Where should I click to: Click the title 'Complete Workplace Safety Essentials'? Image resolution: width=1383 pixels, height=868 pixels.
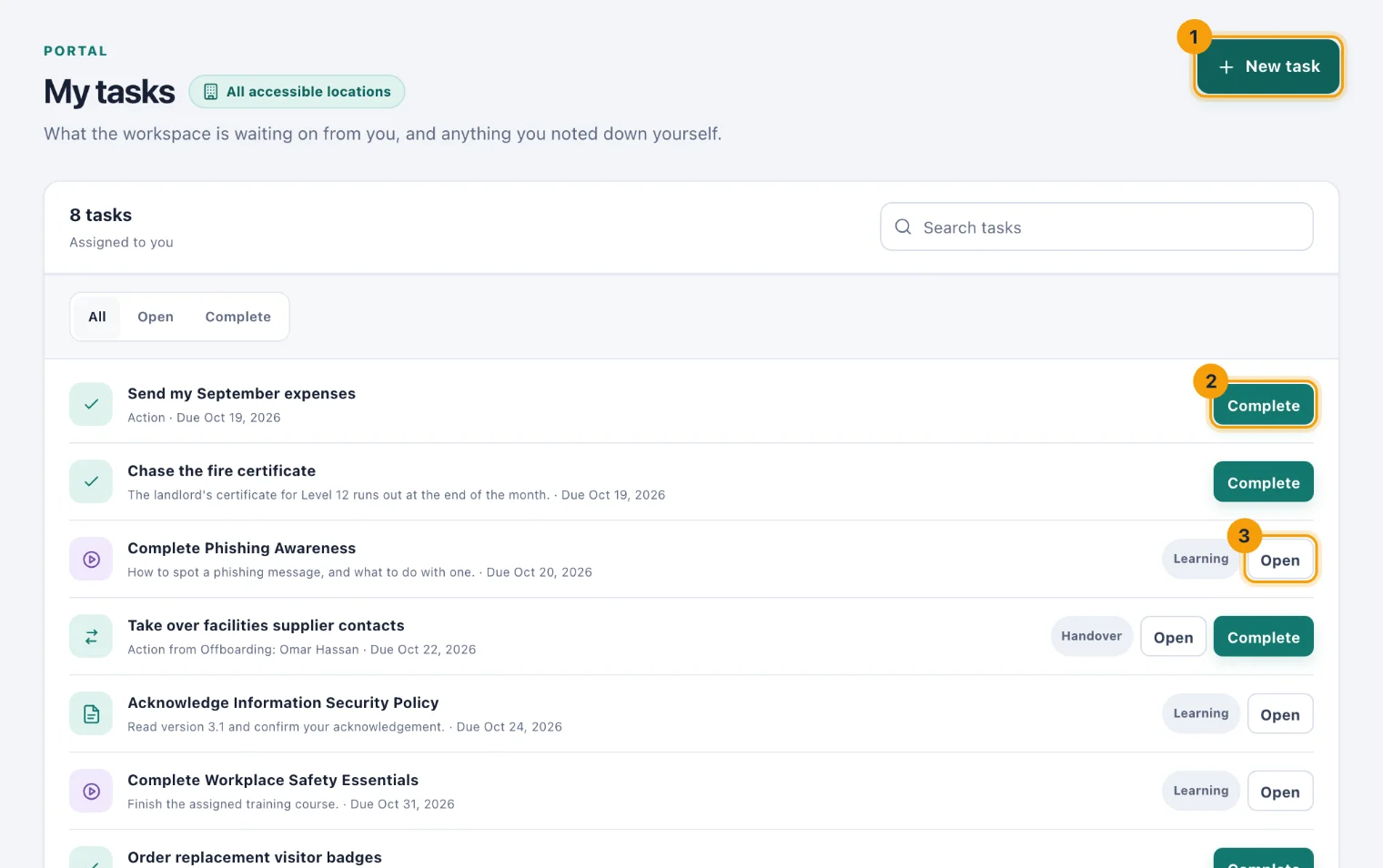pyautogui.click(x=273, y=780)
